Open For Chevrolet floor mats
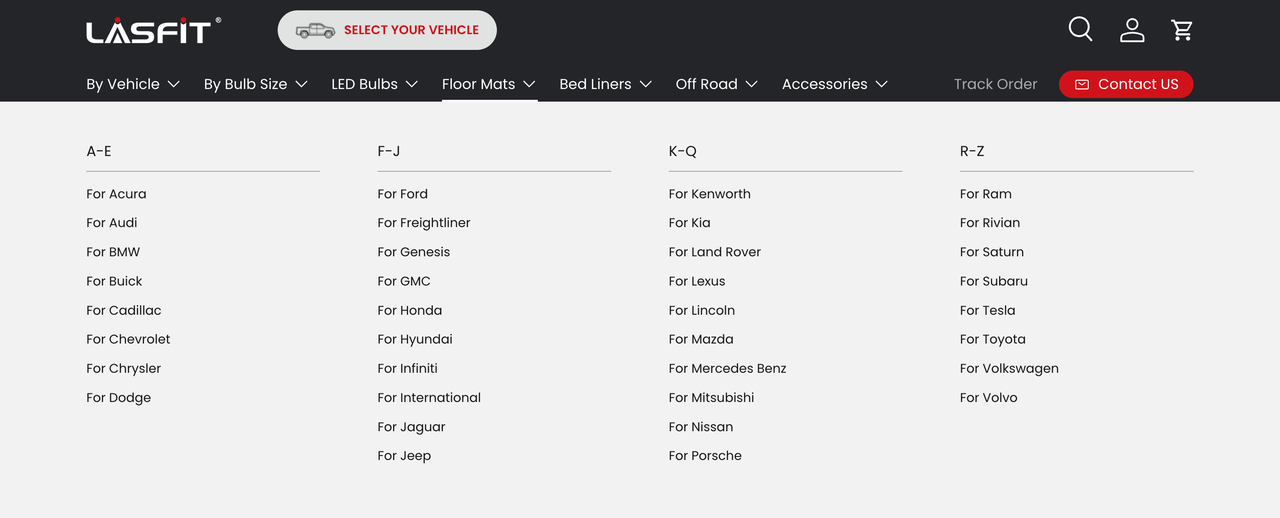1280x518 pixels. coord(128,339)
